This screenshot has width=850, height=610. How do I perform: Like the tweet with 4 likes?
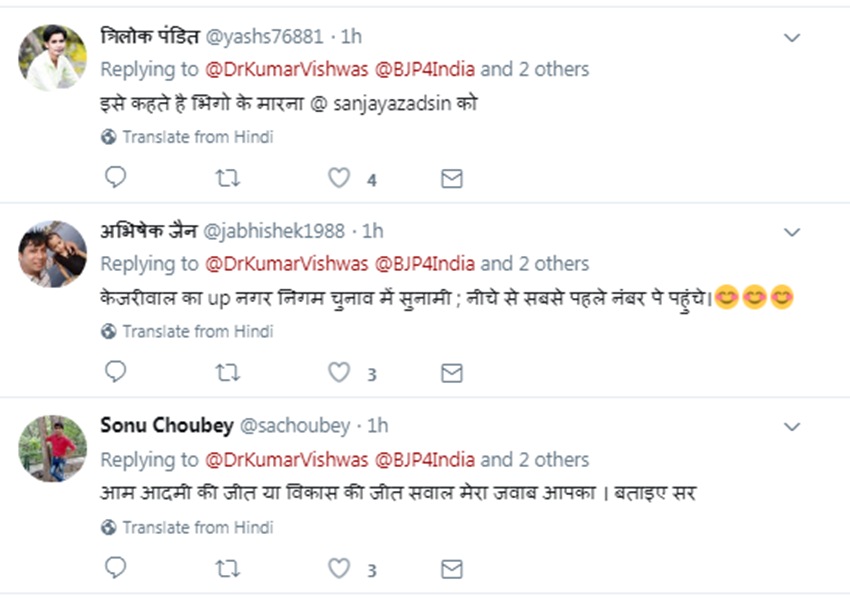coord(340,178)
